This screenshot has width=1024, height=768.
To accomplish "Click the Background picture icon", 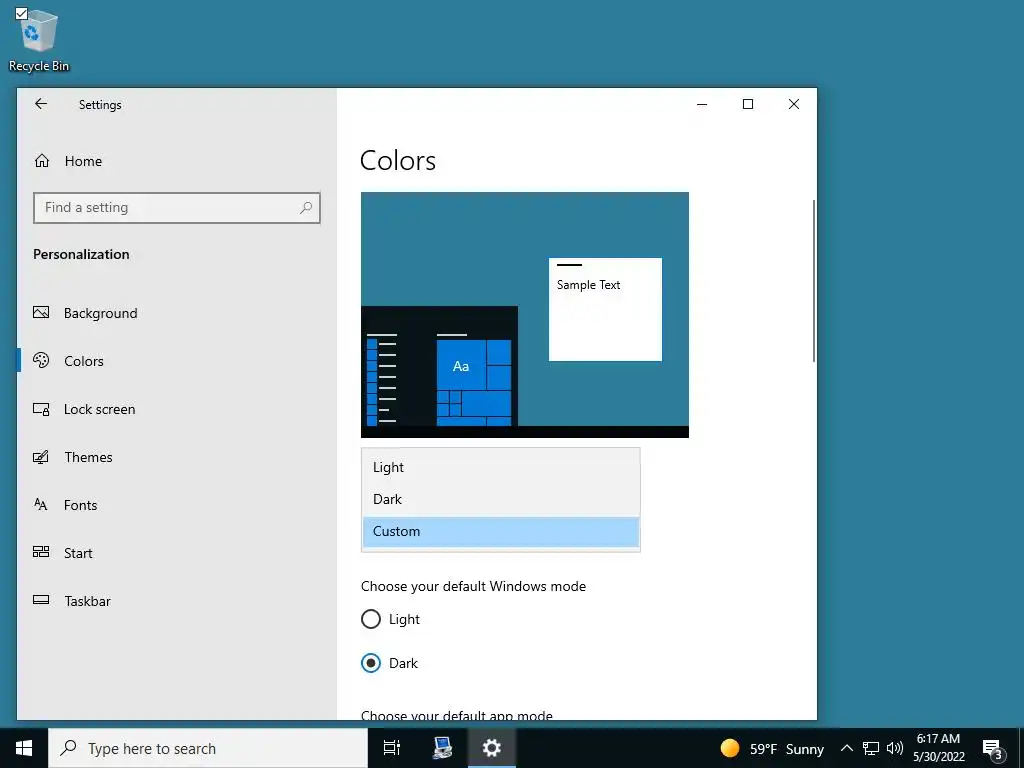I will 41,312.
